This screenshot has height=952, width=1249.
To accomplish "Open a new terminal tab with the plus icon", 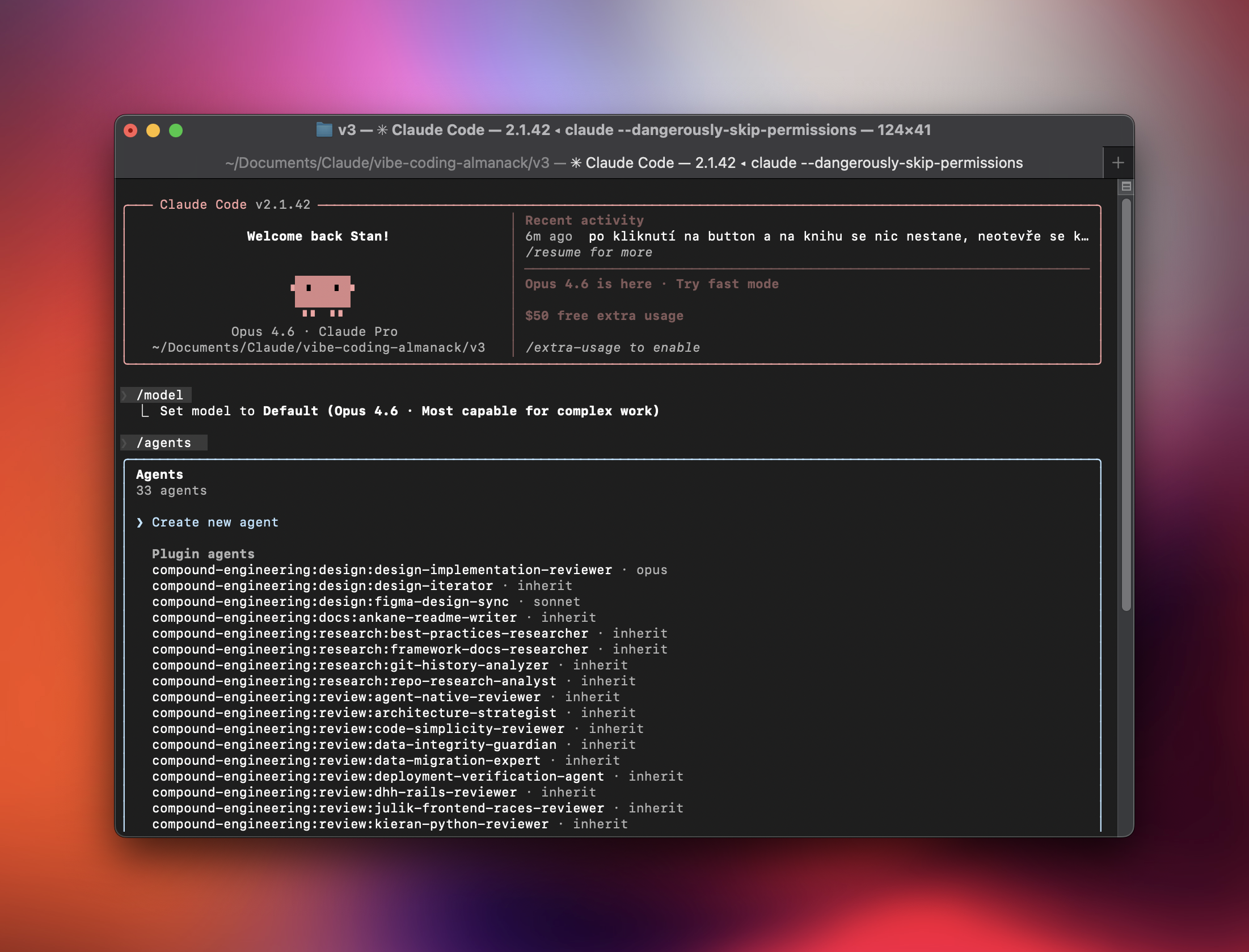I will (1117, 163).
